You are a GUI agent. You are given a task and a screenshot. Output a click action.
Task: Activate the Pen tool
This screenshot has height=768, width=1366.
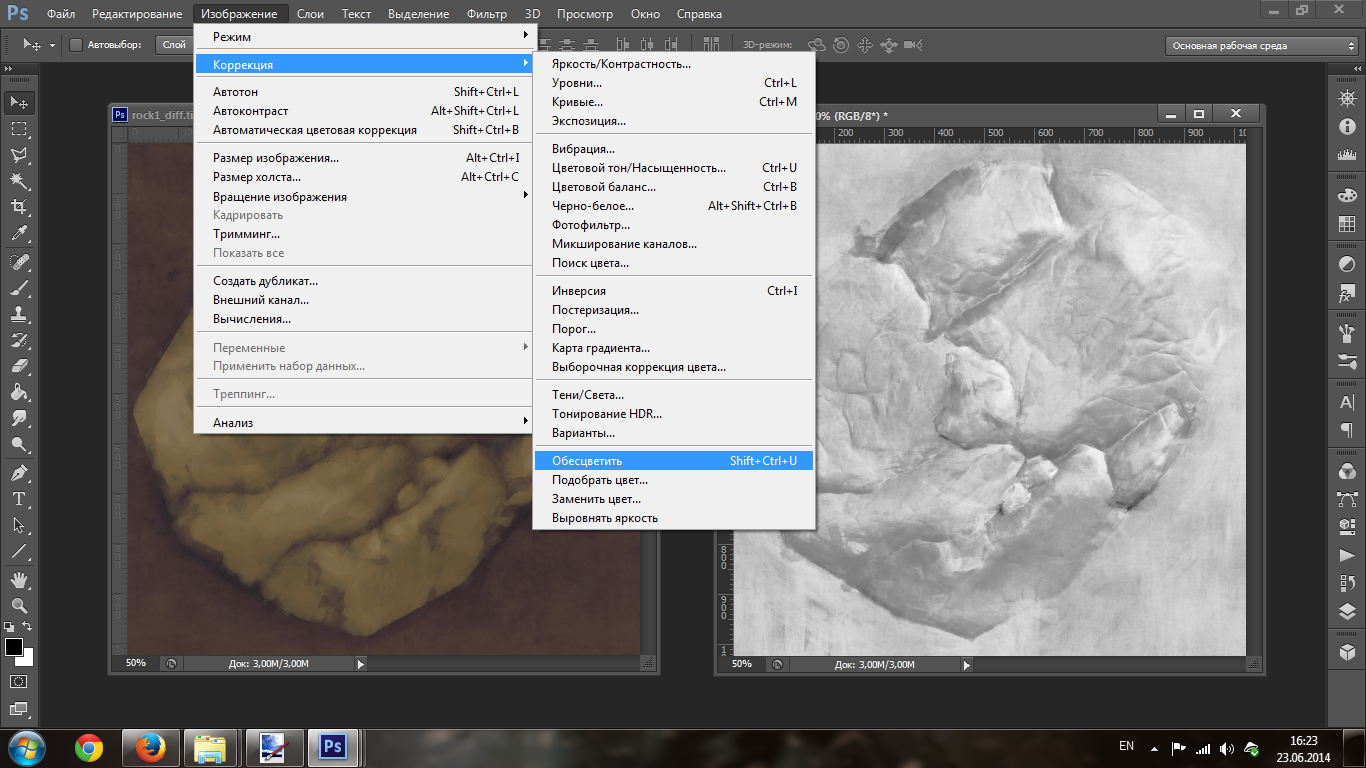click(x=18, y=472)
